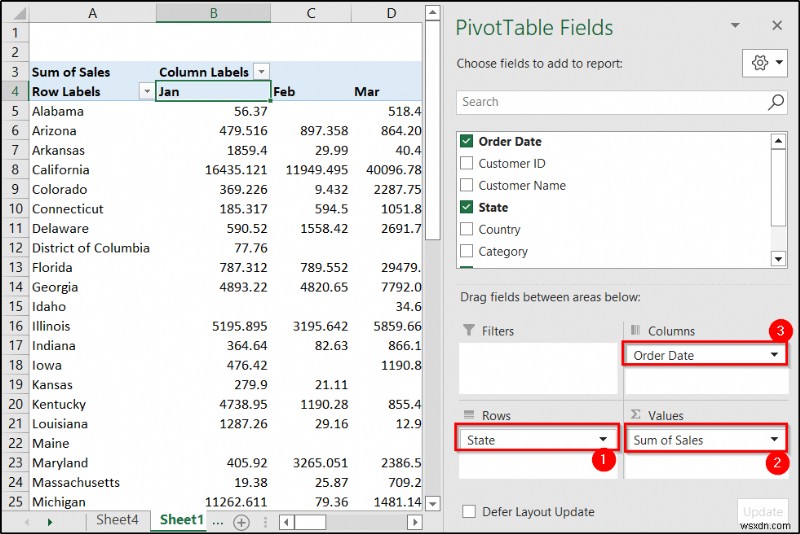Open the Sum of Sales field dropdown

(775, 440)
